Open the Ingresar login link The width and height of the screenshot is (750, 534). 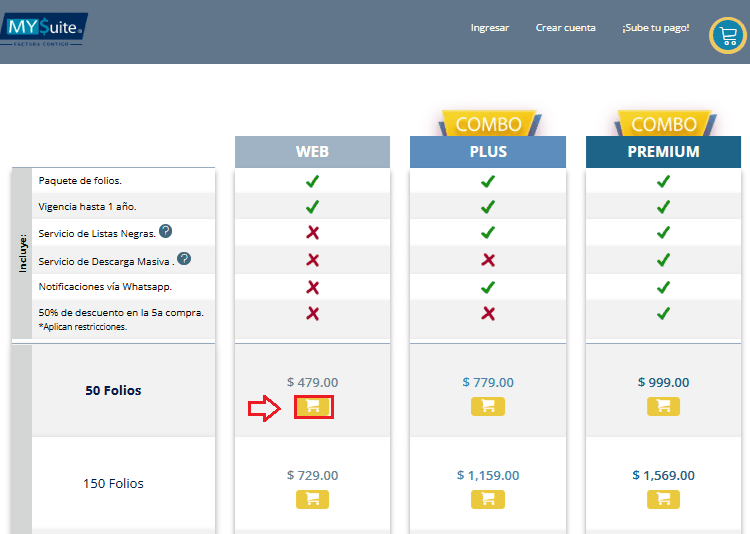pyautogui.click(x=490, y=28)
